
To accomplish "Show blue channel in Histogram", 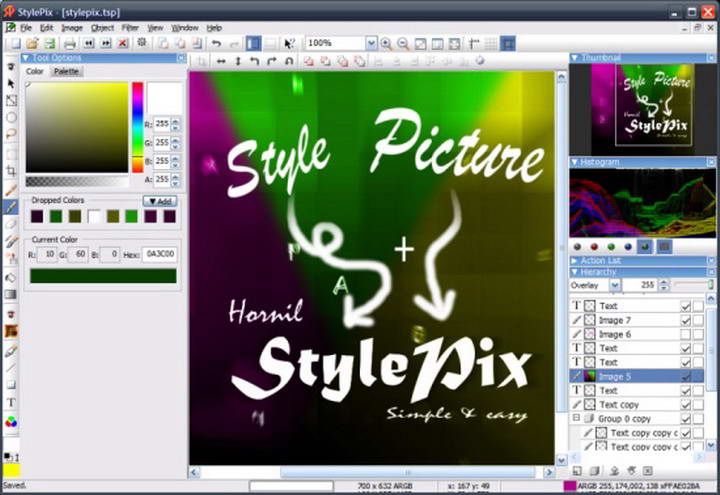I will coord(628,247).
